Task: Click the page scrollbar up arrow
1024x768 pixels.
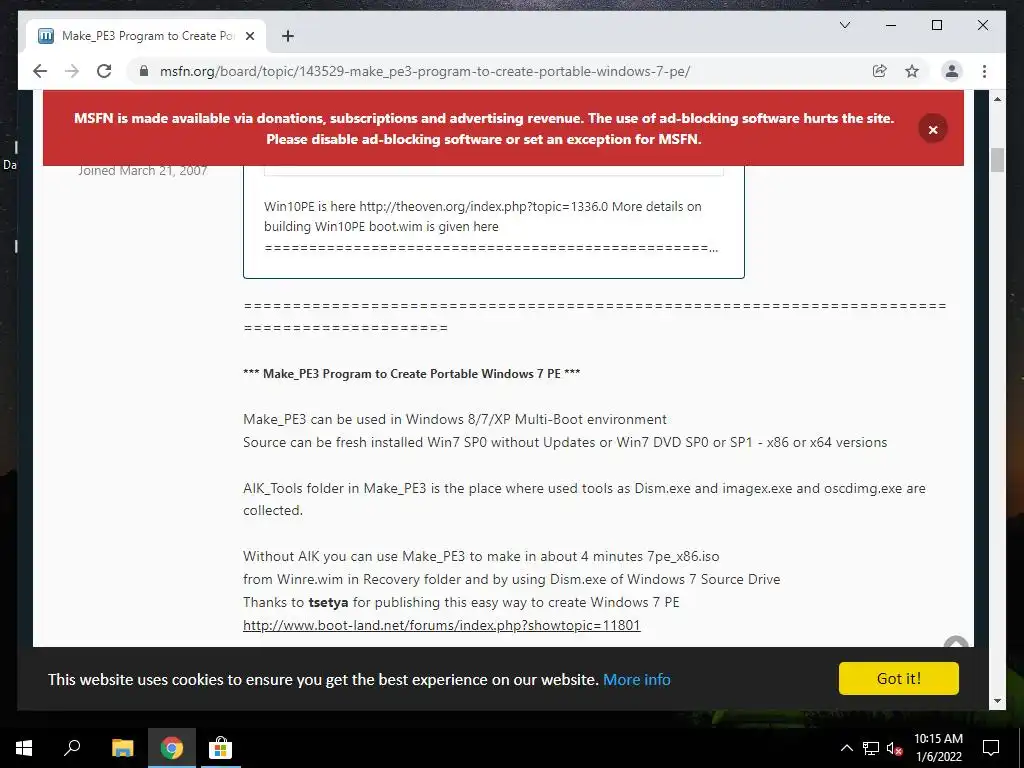Action: pyautogui.click(x=997, y=99)
